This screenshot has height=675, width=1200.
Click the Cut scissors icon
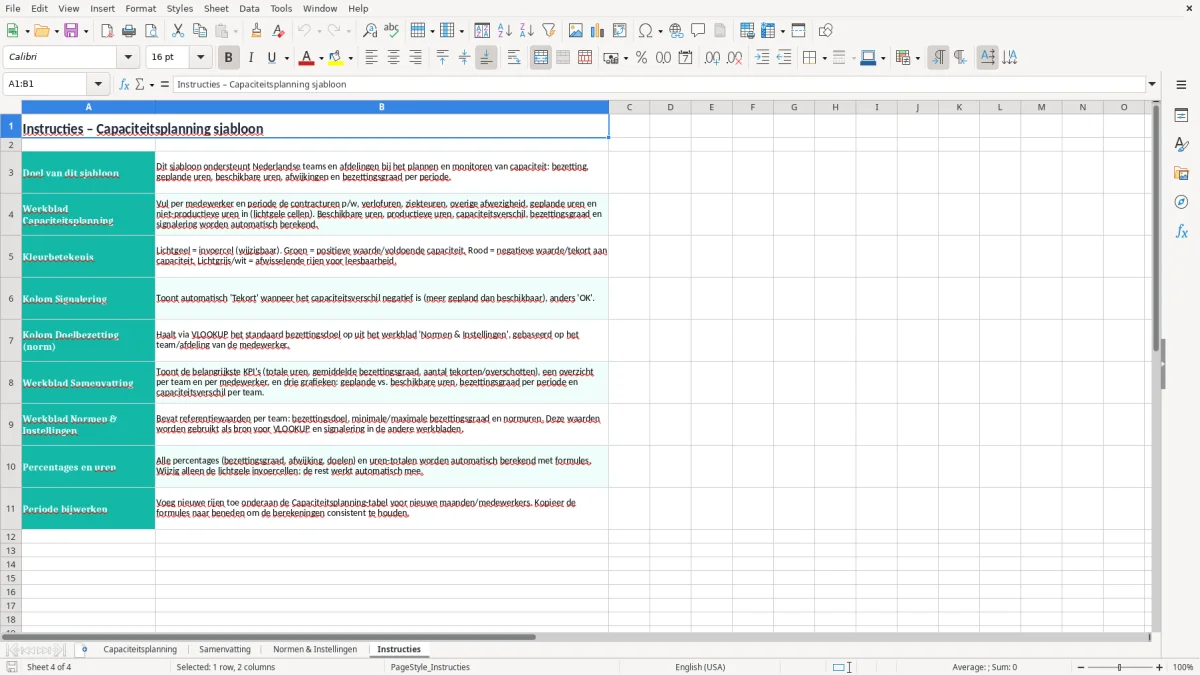[x=178, y=31]
